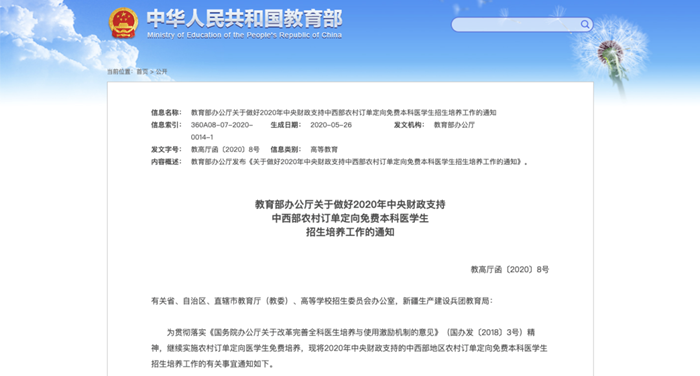Viewport: 700px width, 376px height.
Task: Open the 公开 breadcrumb link
Action: 161,71
